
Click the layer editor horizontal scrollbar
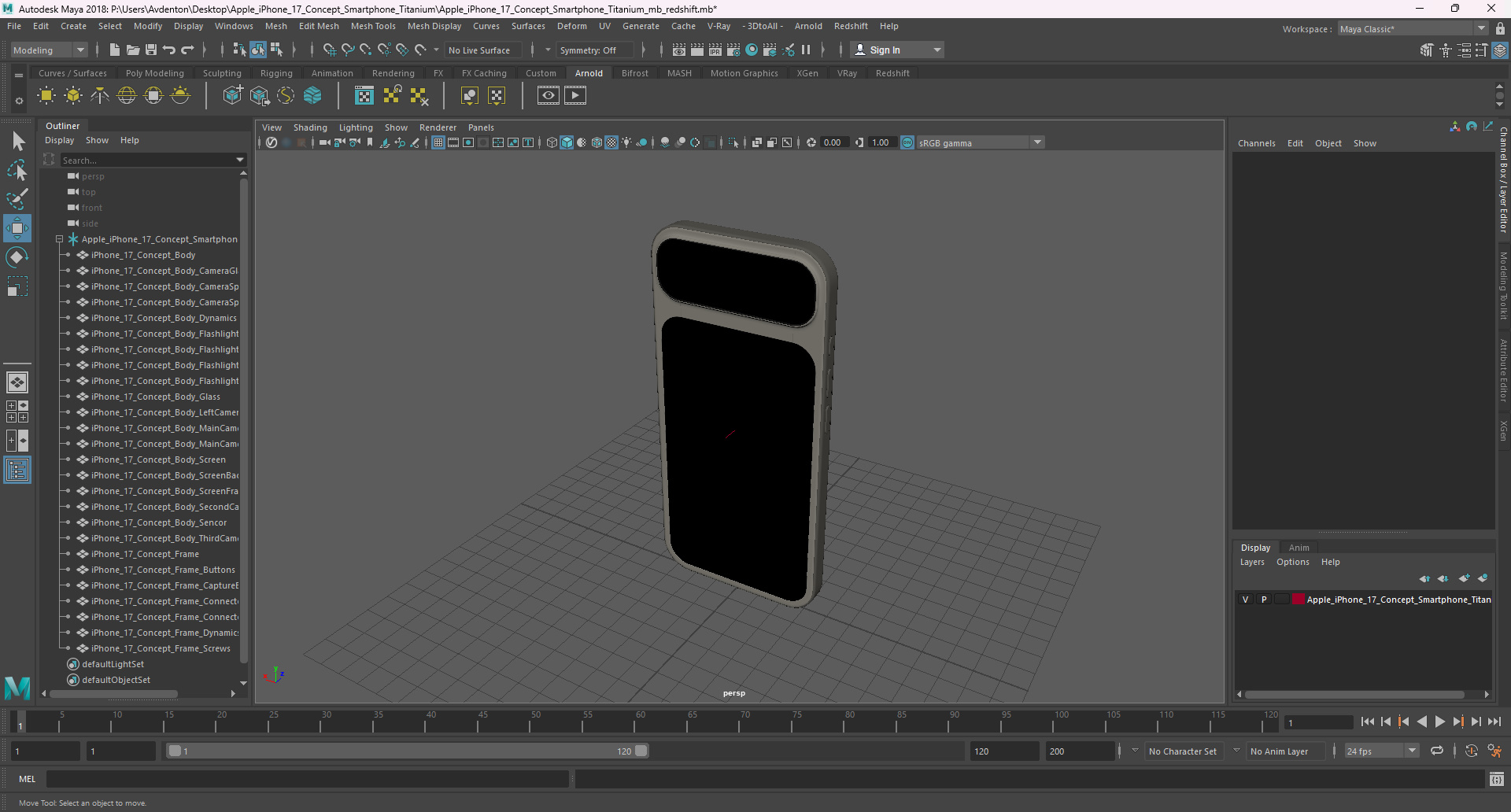click(1354, 694)
